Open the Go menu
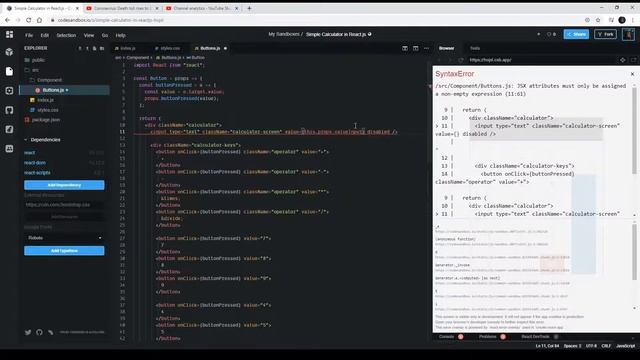640x360 pixels. click(x=105, y=35)
